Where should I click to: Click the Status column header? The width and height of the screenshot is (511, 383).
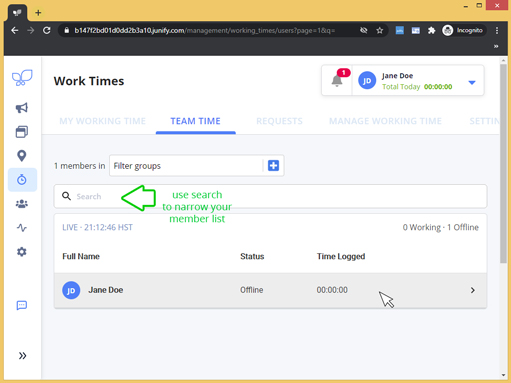pyautogui.click(x=252, y=256)
